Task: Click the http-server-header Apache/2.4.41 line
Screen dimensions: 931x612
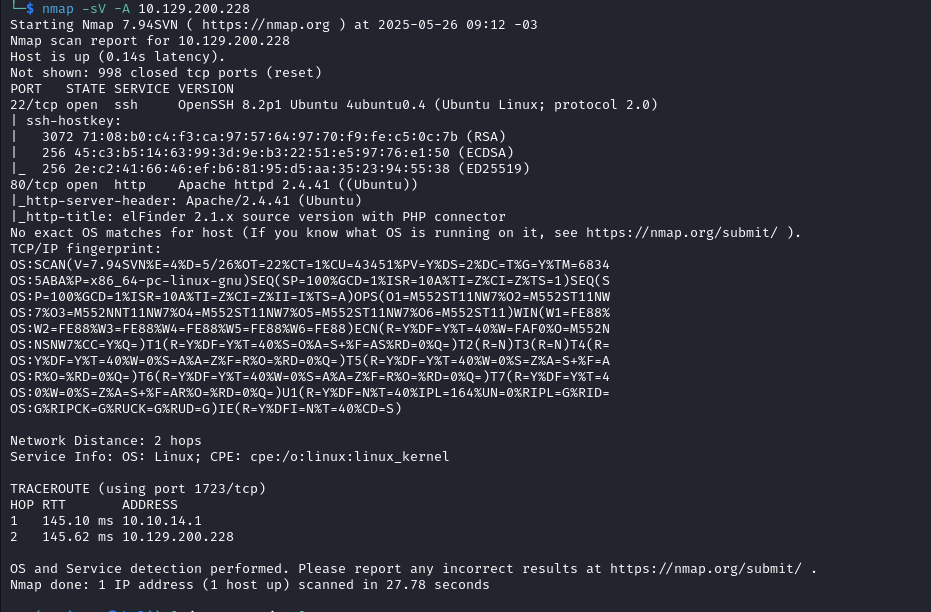Action: [x=186, y=201]
